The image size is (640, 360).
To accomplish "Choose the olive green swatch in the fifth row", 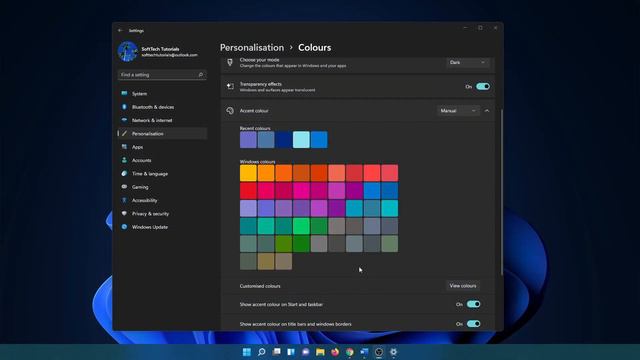I will [284, 244].
